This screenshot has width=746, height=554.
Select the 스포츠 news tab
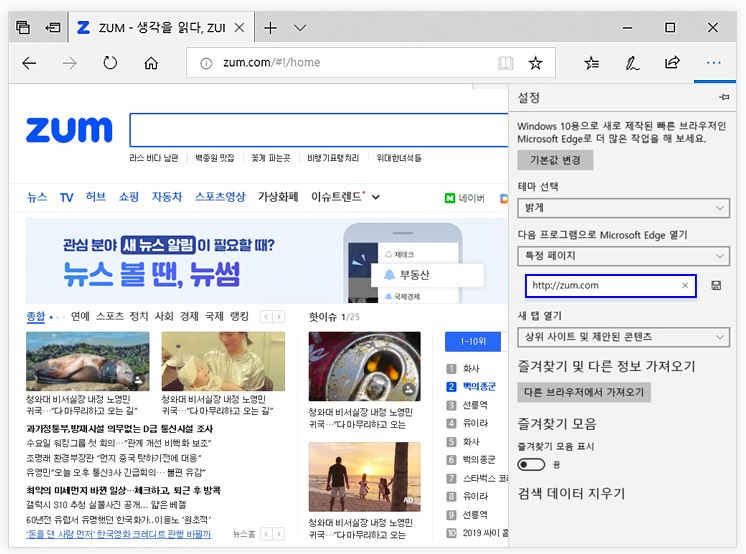point(110,316)
